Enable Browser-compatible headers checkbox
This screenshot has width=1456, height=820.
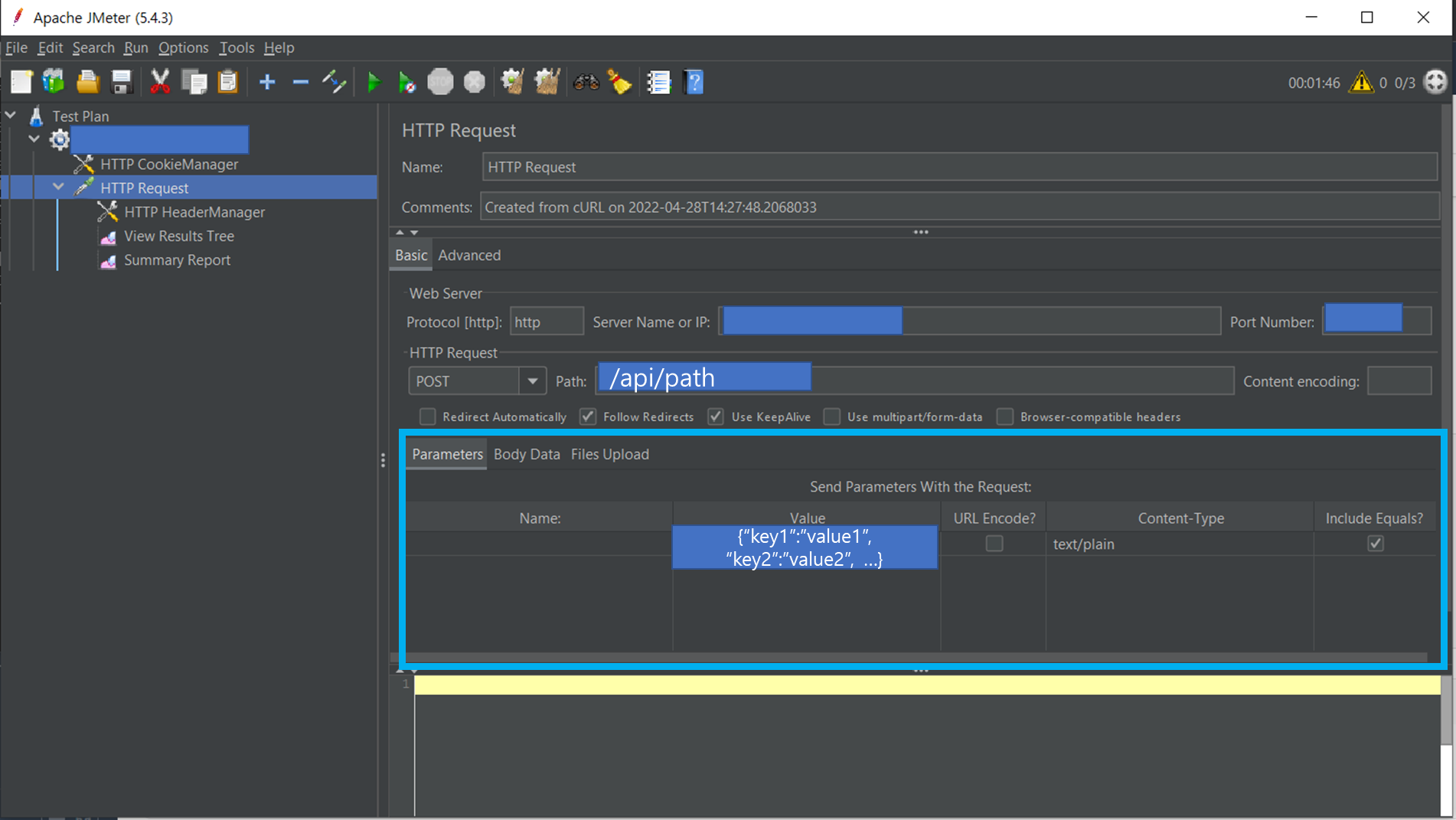(x=1005, y=417)
